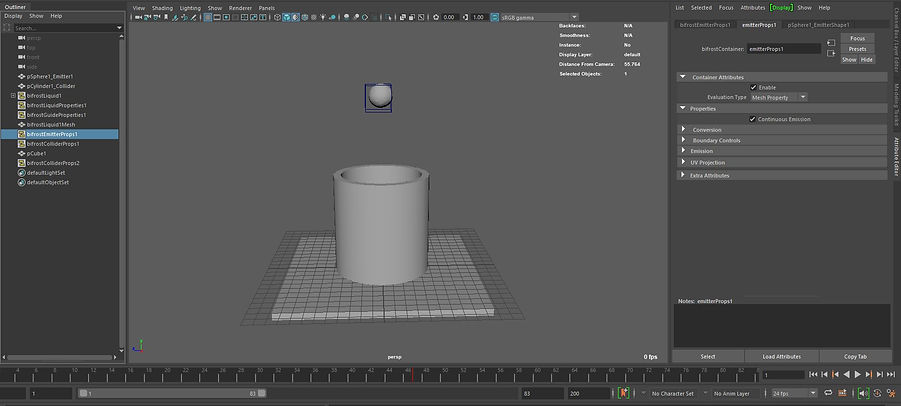Viewport: 901px width, 406px height.
Task: Expand the Emission section
Action: 683,151
